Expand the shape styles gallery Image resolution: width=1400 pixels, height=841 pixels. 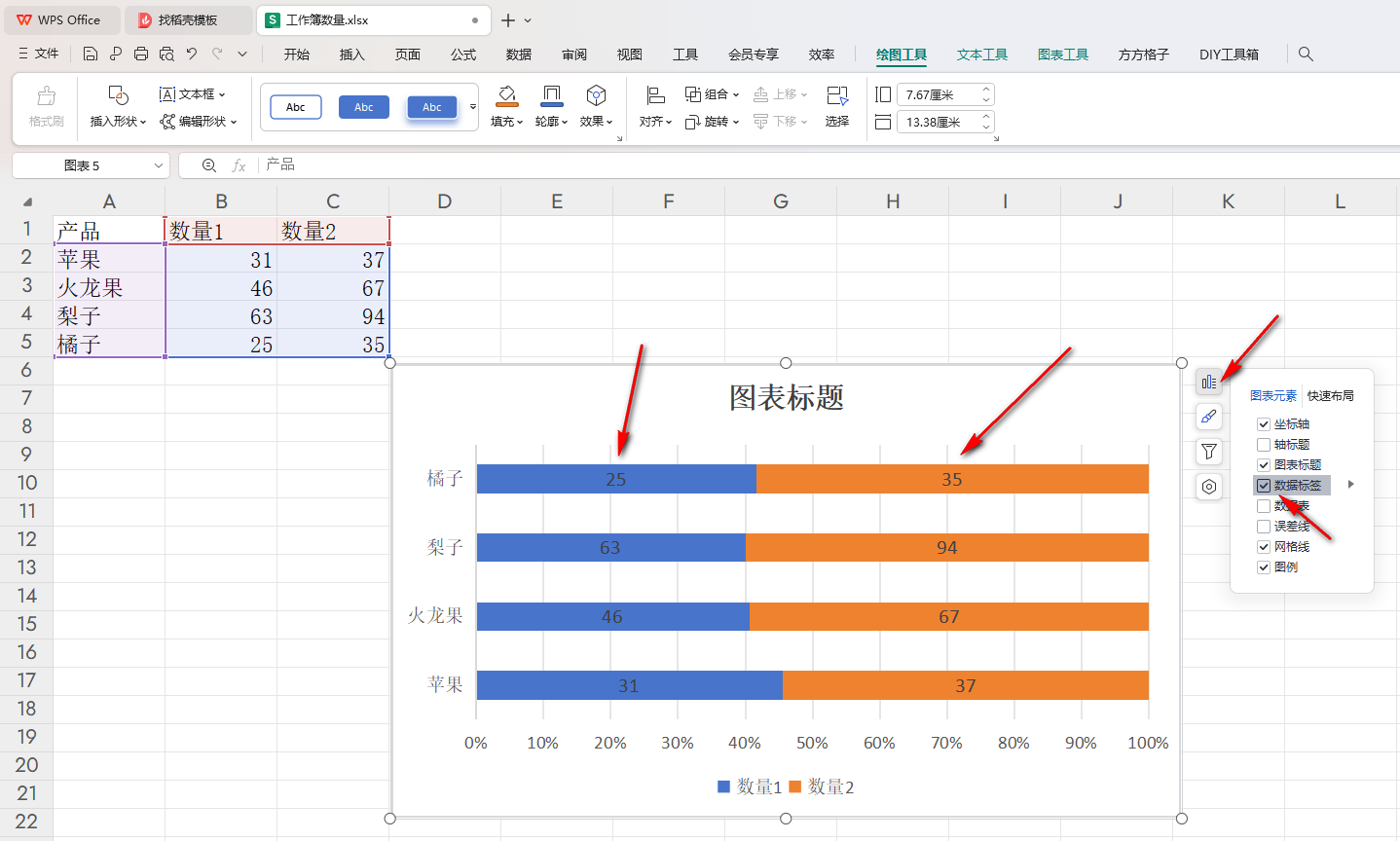(473, 107)
